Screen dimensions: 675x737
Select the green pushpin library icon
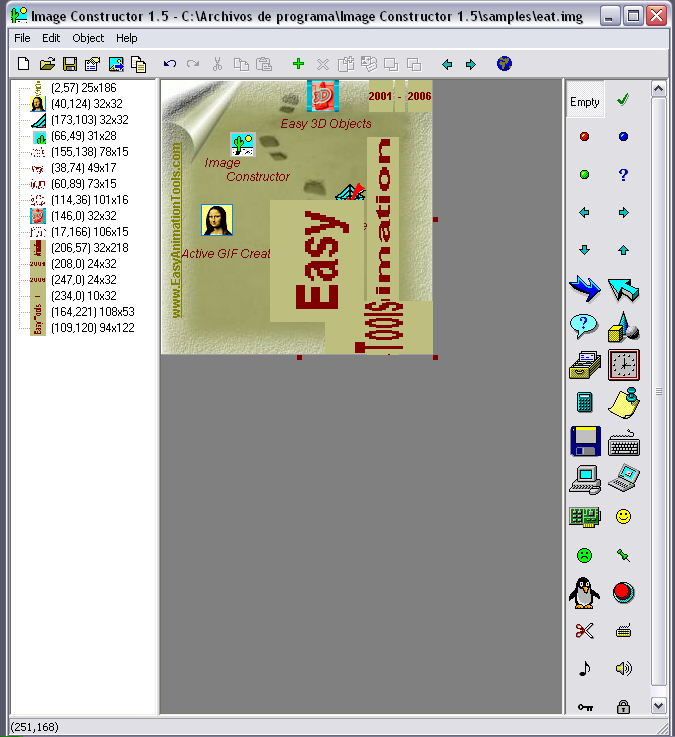pyautogui.click(x=623, y=555)
